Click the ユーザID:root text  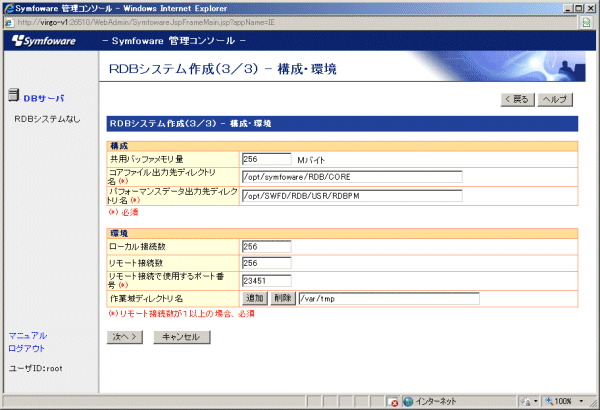point(36,368)
